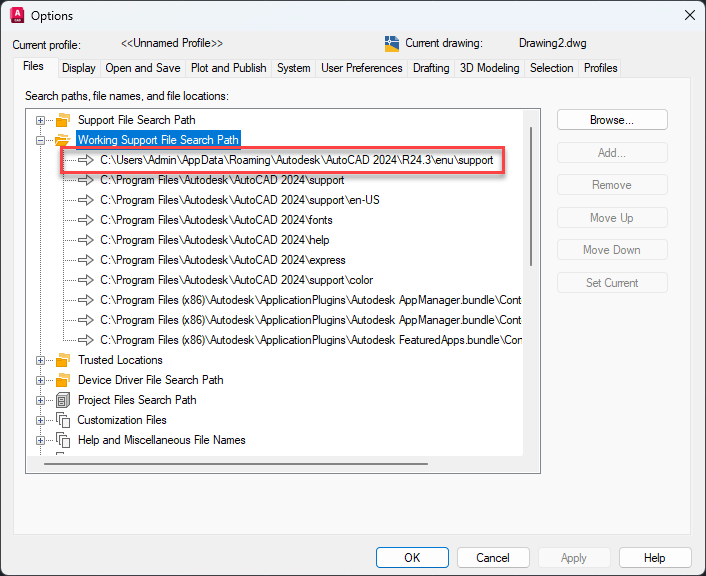Switch to the Display tab

pyautogui.click(x=79, y=68)
